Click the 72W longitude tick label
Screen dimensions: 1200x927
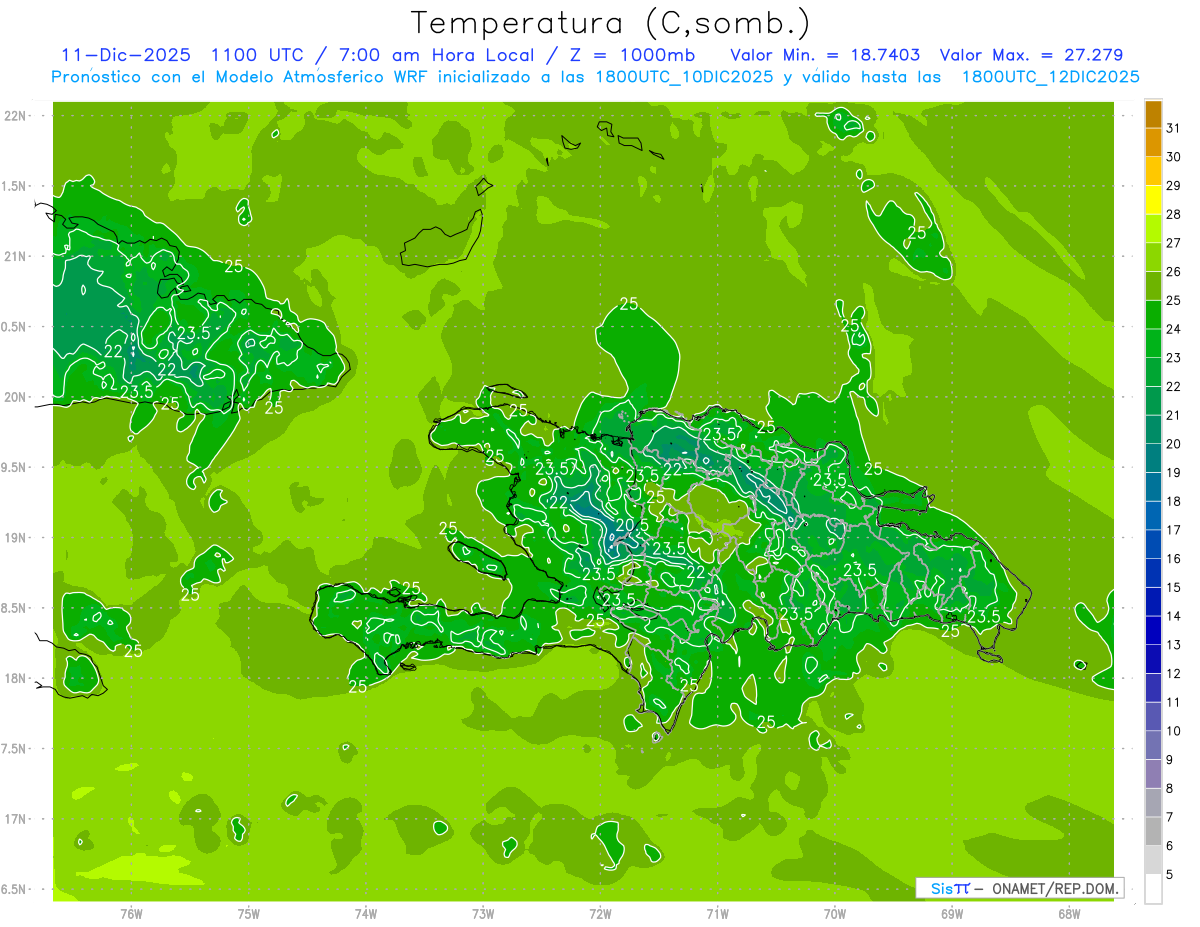(600, 913)
